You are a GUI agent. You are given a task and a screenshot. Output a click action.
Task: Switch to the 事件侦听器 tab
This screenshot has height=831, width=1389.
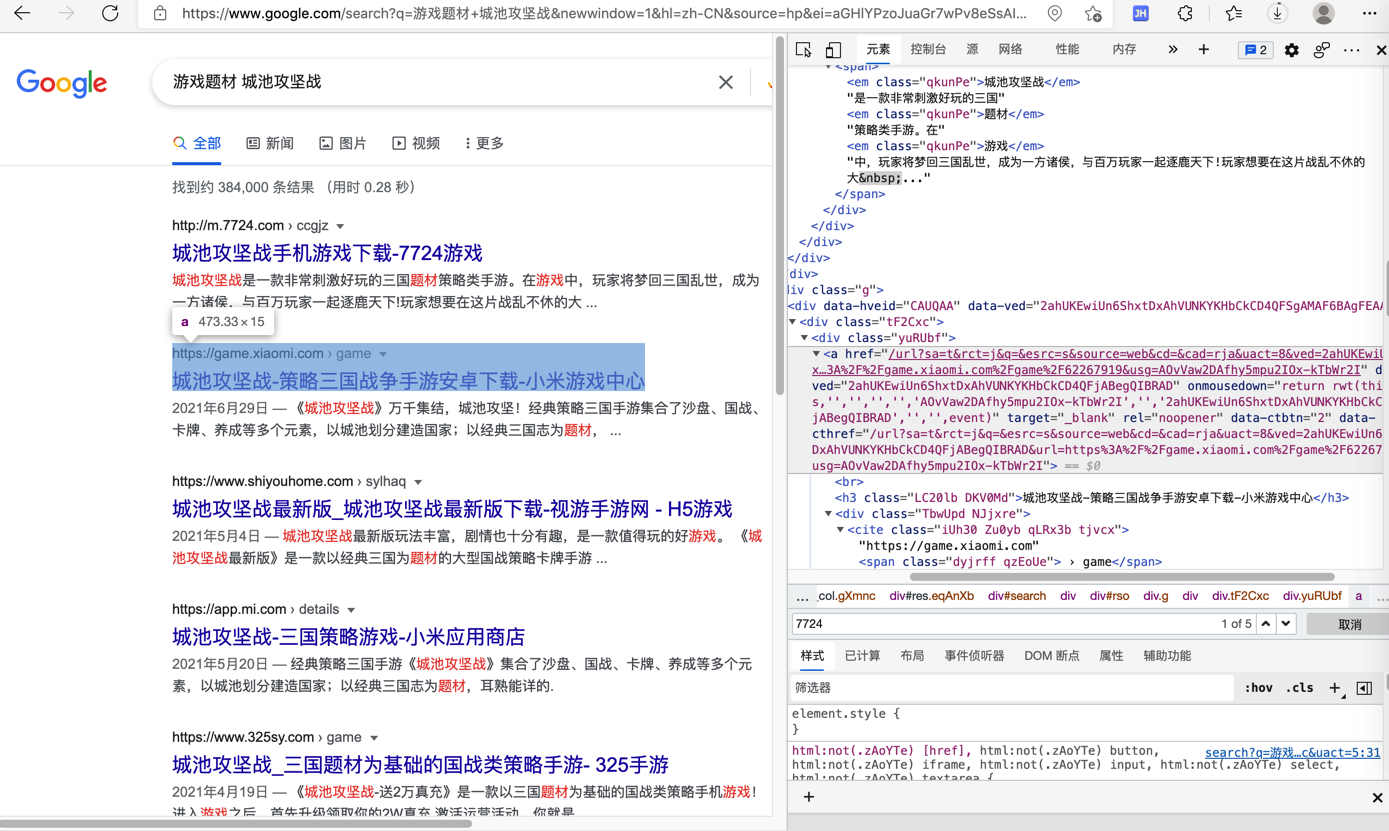(974, 656)
